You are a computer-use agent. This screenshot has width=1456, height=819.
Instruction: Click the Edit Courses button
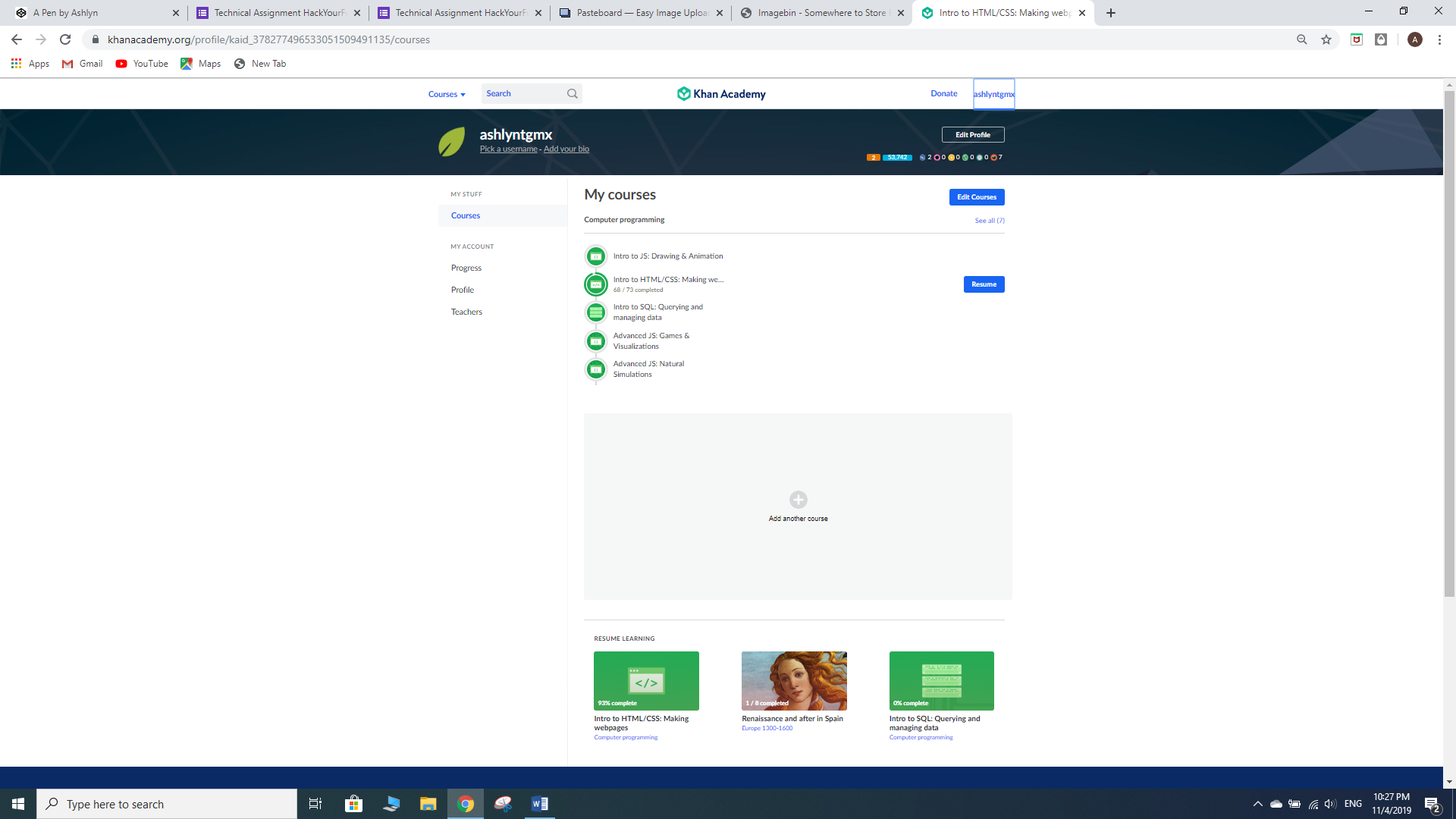[x=977, y=197]
